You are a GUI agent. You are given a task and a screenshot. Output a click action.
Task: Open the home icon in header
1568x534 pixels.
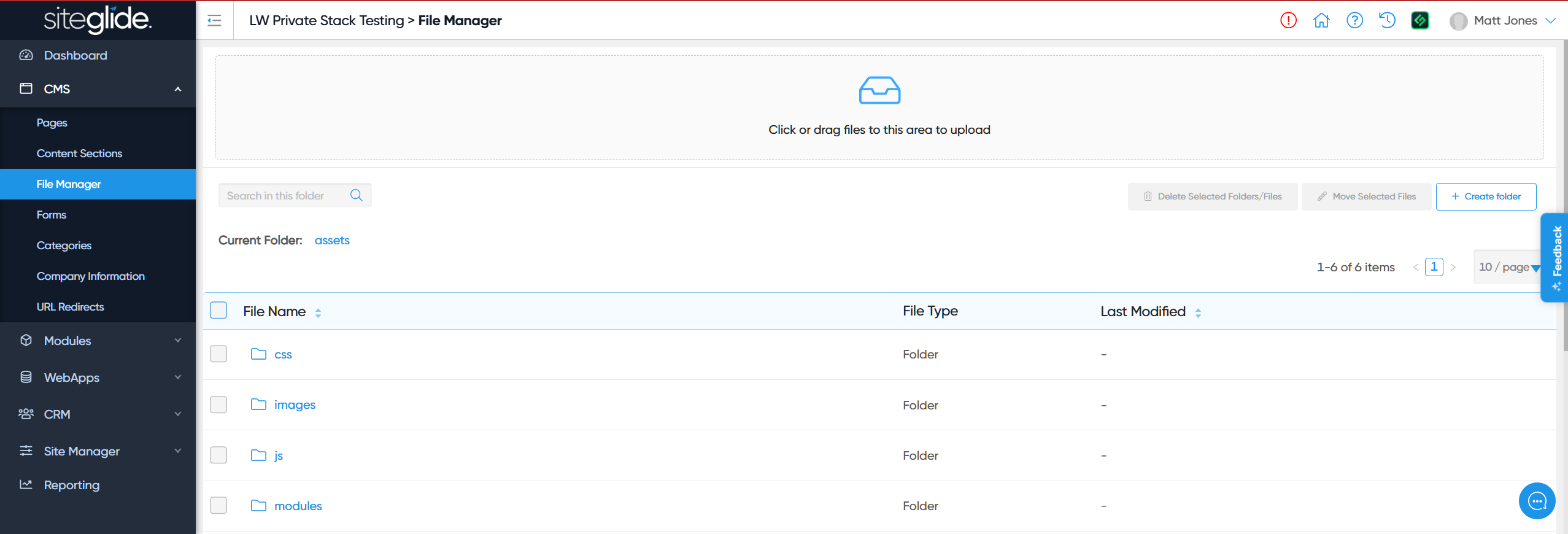pyautogui.click(x=1321, y=20)
